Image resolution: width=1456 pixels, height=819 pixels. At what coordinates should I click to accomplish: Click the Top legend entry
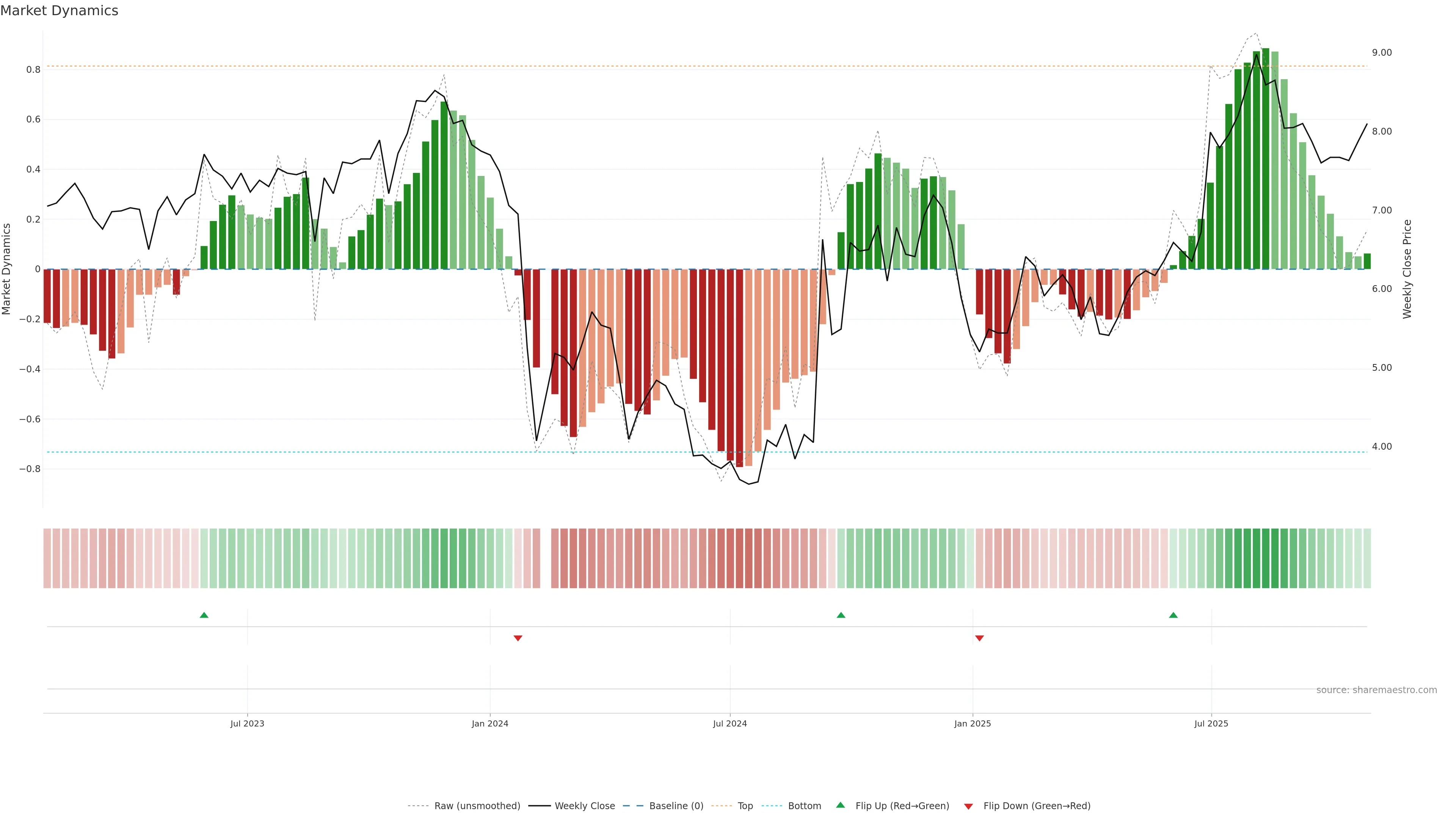[745, 805]
